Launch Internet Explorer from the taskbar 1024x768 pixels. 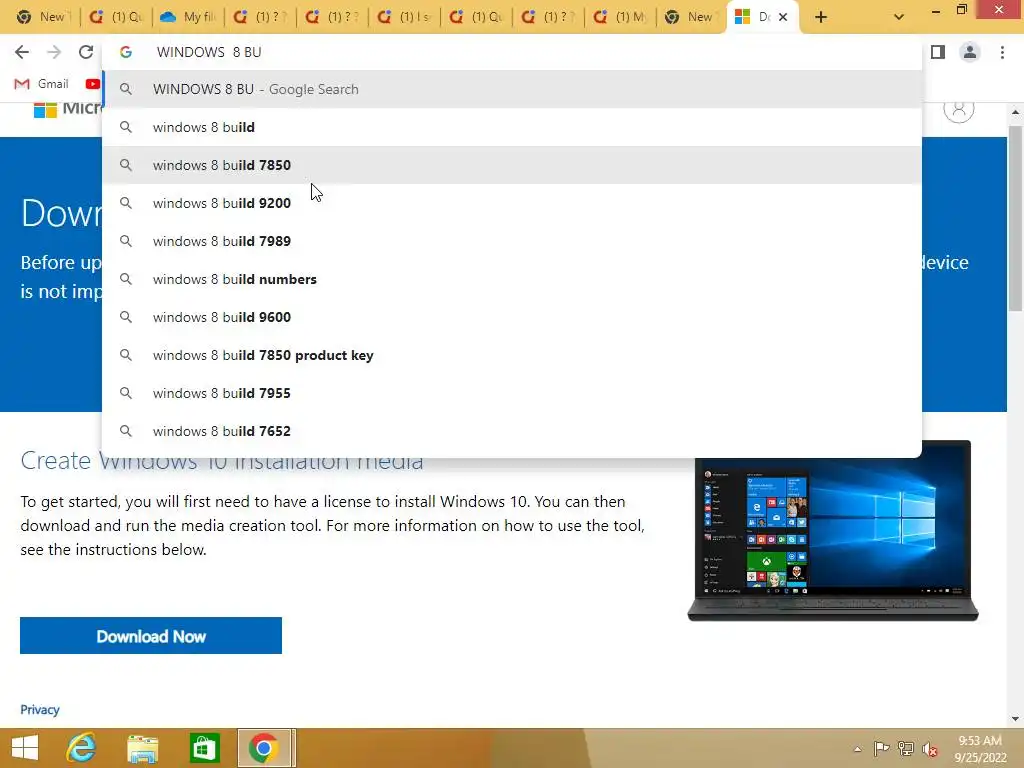[82, 748]
